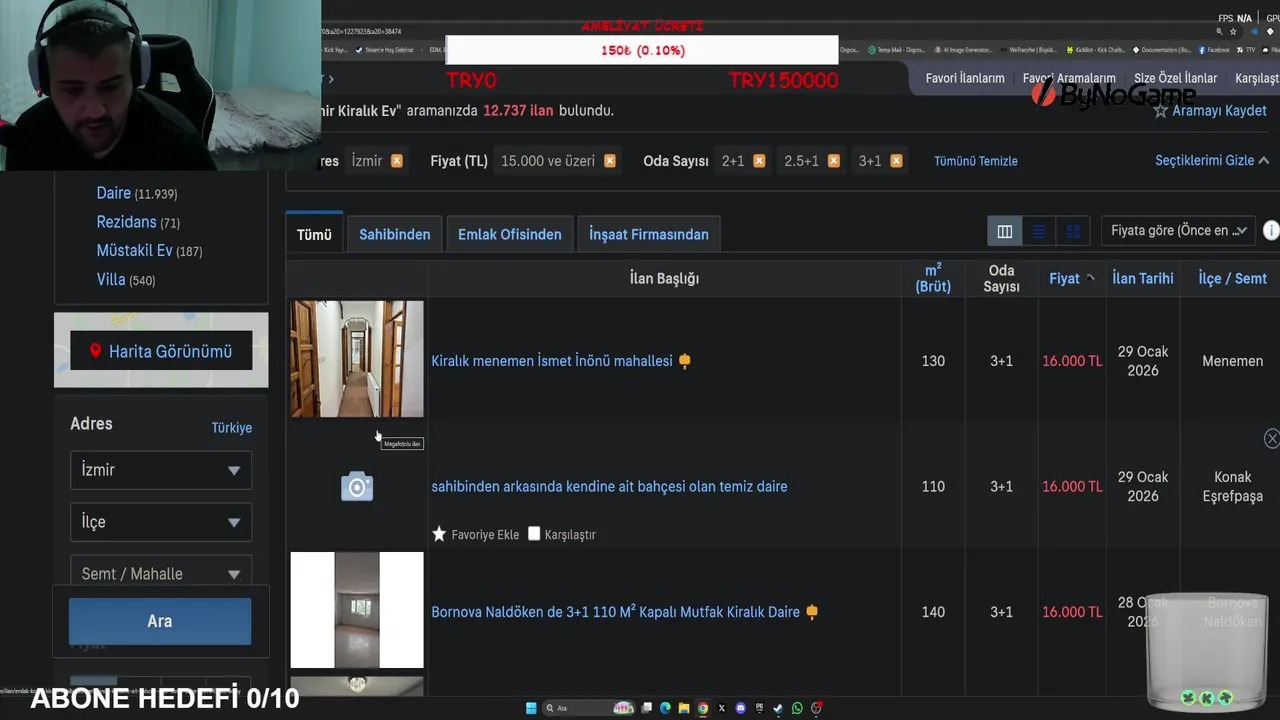Filter by Villa category
Viewport: 1280px width, 720px height.
[x=110, y=280]
